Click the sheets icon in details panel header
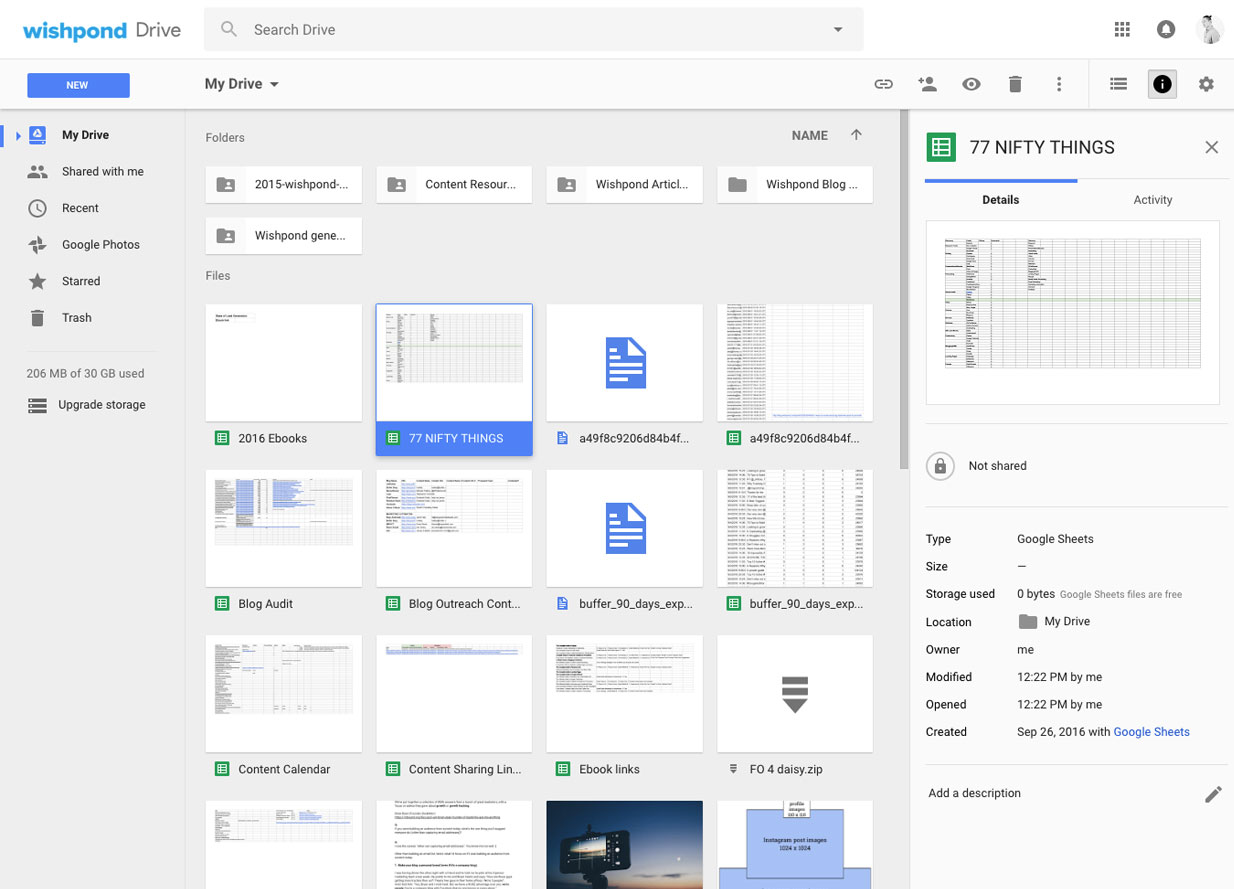The image size is (1234, 889). [941, 147]
